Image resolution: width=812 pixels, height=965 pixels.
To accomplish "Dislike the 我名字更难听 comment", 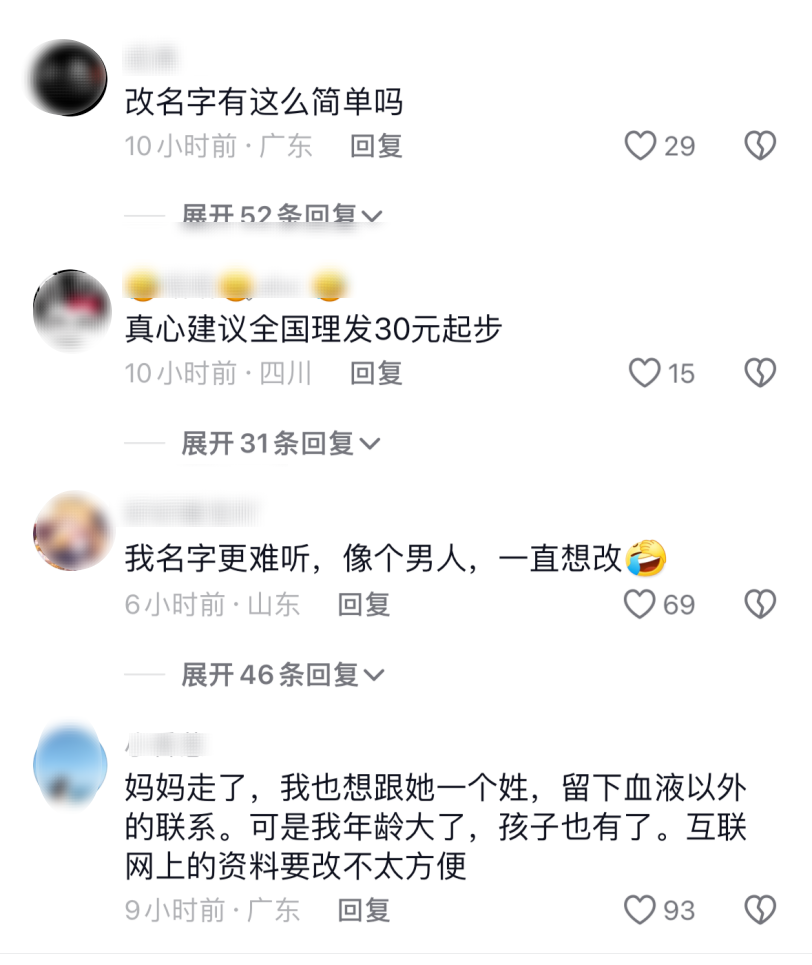I will click(760, 604).
